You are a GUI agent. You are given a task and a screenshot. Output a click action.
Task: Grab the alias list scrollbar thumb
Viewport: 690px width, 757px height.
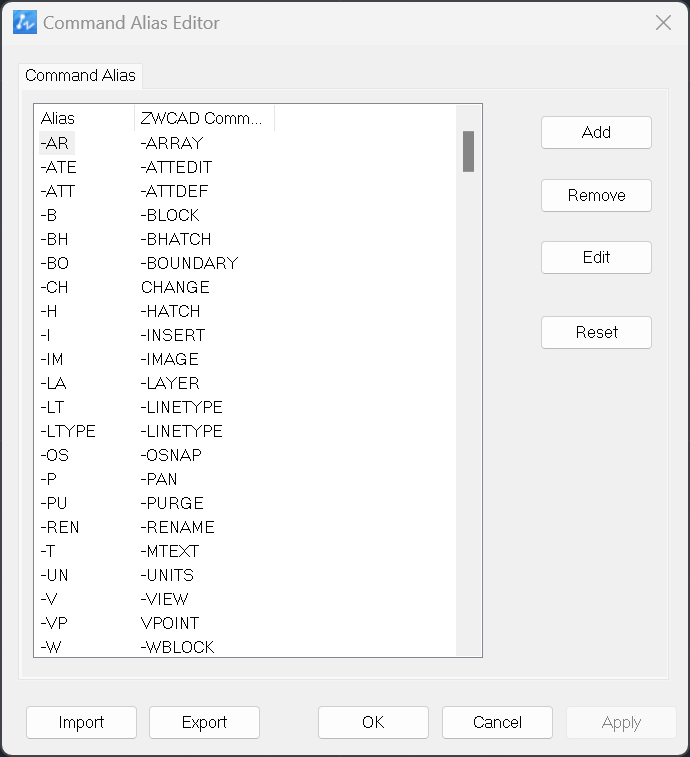coord(468,151)
